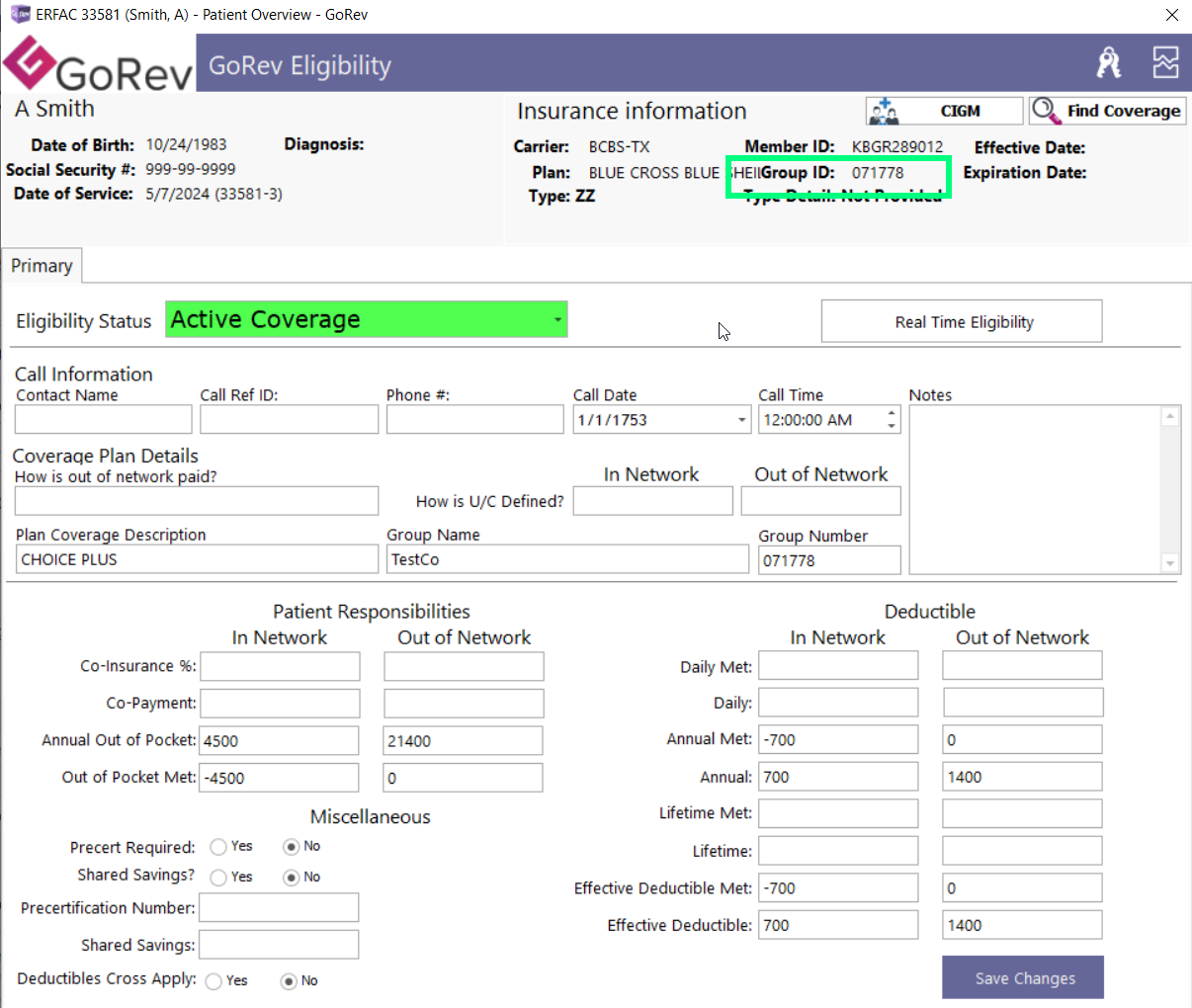Click the Group ID value 071778

click(x=878, y=172)
